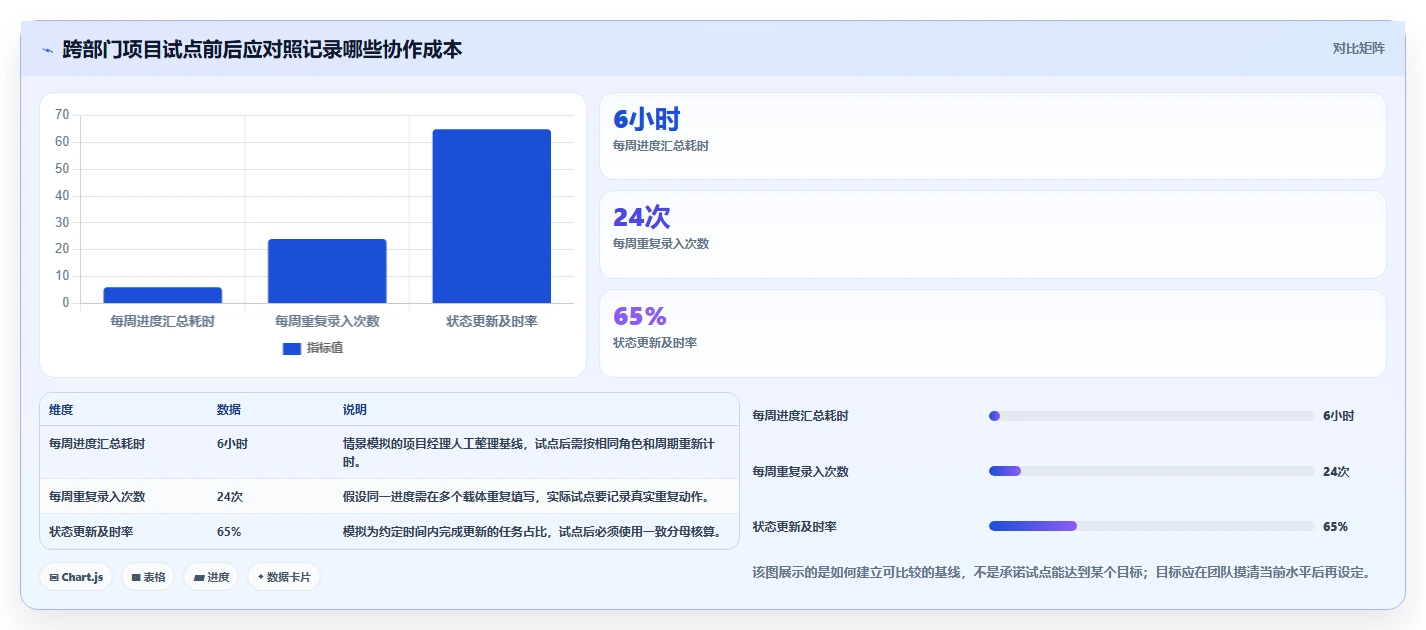The image size is (1426, 630).
Task: Click the 每周进度汇总耗时 caption under the 6小时 card
Action: (661, 146)
